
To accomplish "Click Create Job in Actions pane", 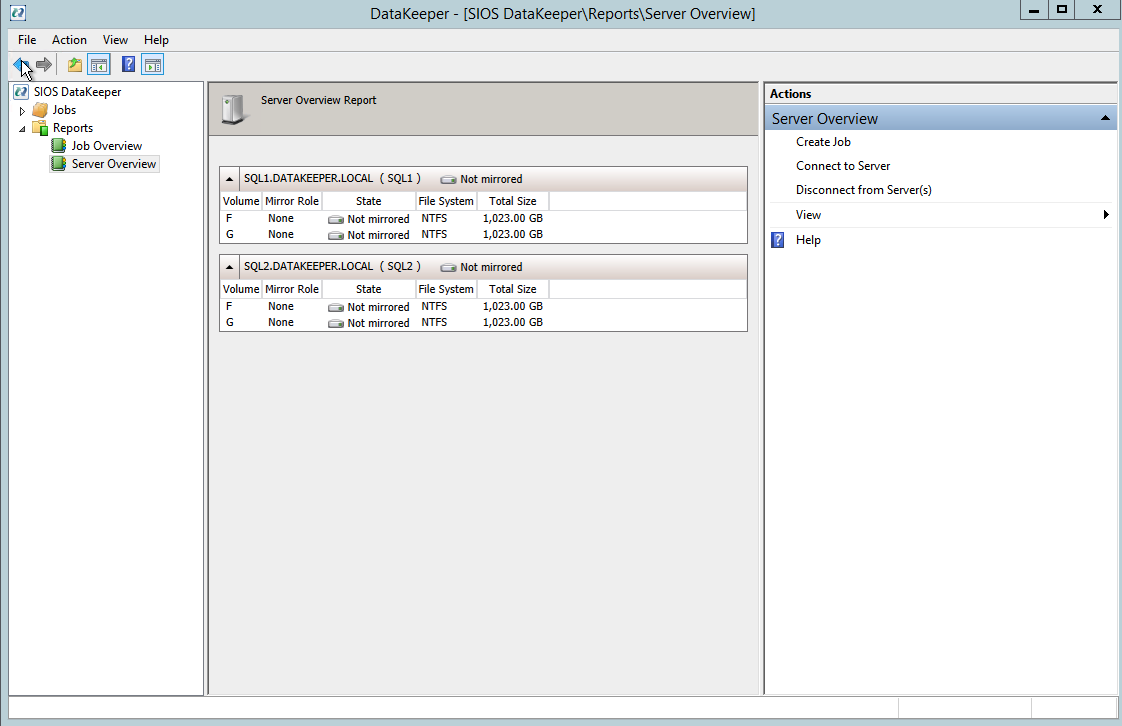I will point(823,142).
